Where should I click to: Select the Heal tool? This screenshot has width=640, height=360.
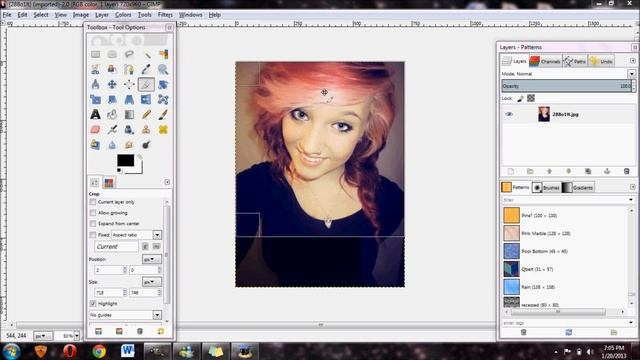[x=163, y=130]
